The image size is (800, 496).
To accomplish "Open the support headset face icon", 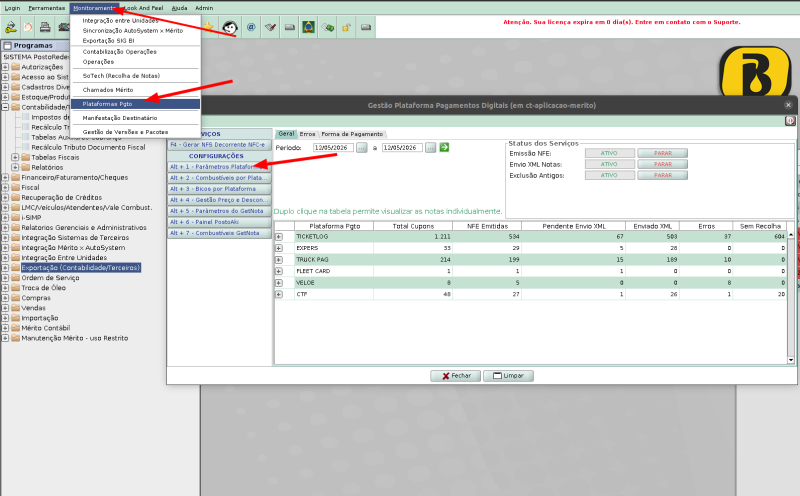I will 230,27.
